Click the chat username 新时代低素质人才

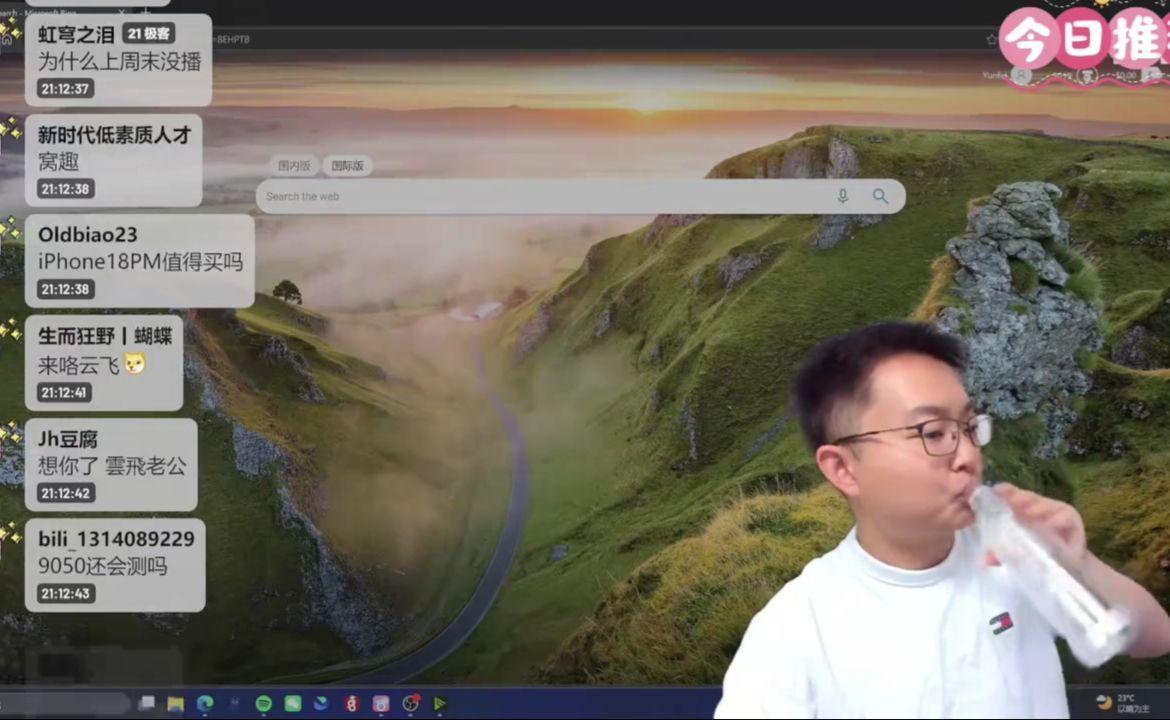[115, 135]
